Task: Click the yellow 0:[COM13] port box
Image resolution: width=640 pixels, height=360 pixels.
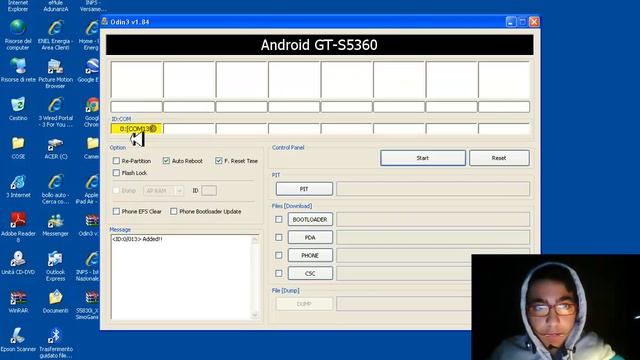Action: [x=136, y=129]
